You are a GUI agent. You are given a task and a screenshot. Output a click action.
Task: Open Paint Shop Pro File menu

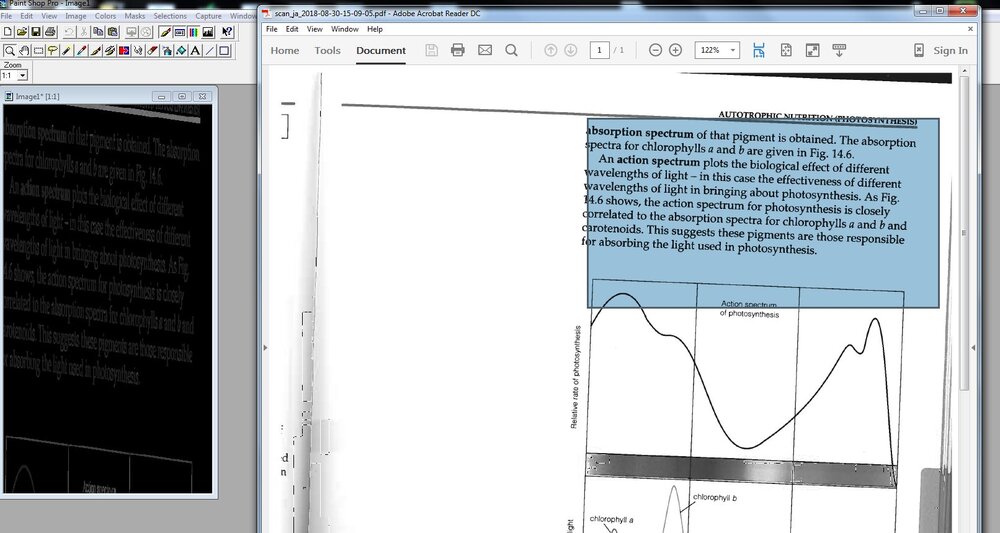(6, 16)
